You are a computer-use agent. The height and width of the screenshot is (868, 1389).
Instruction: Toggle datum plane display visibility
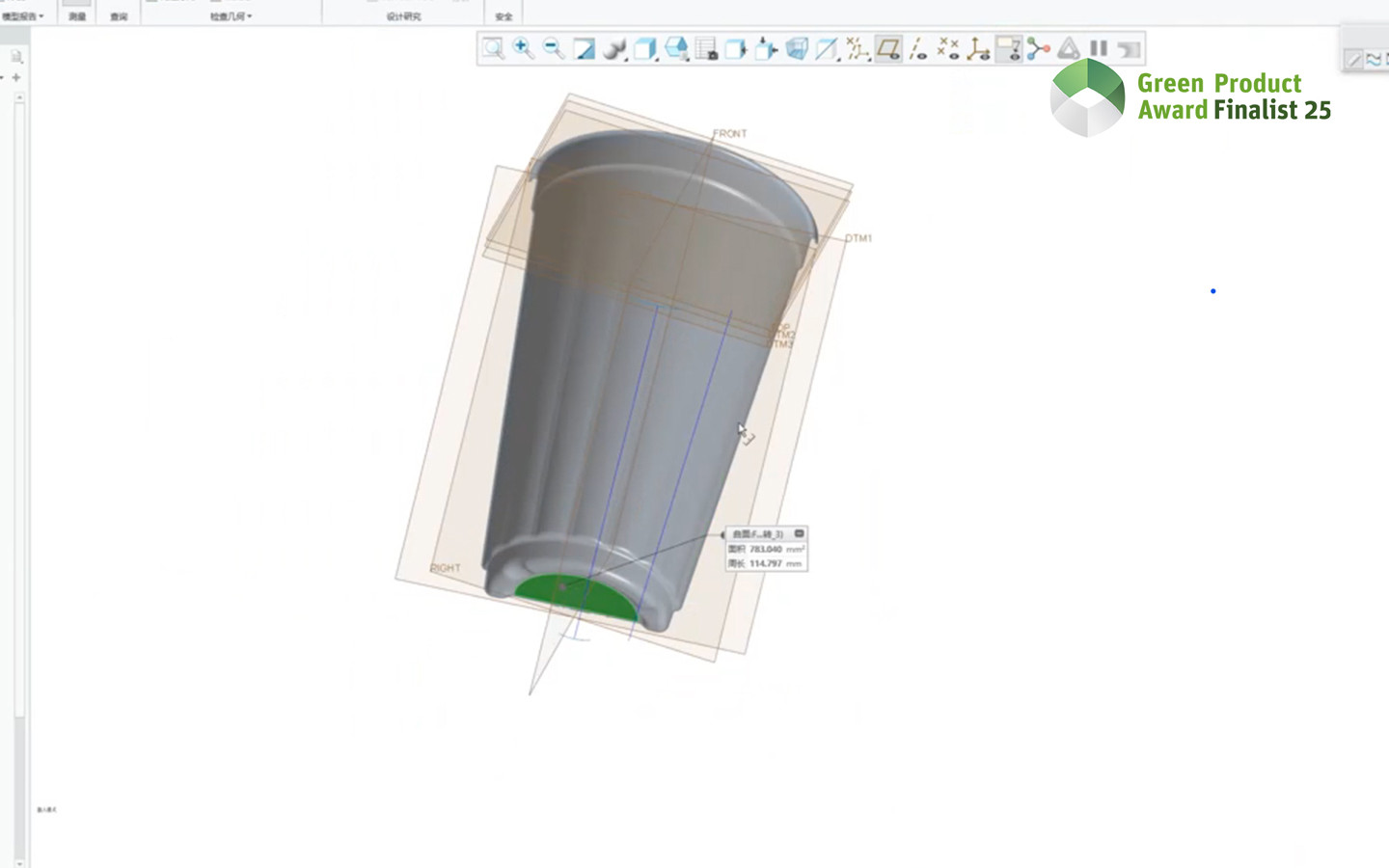point(887,48)
